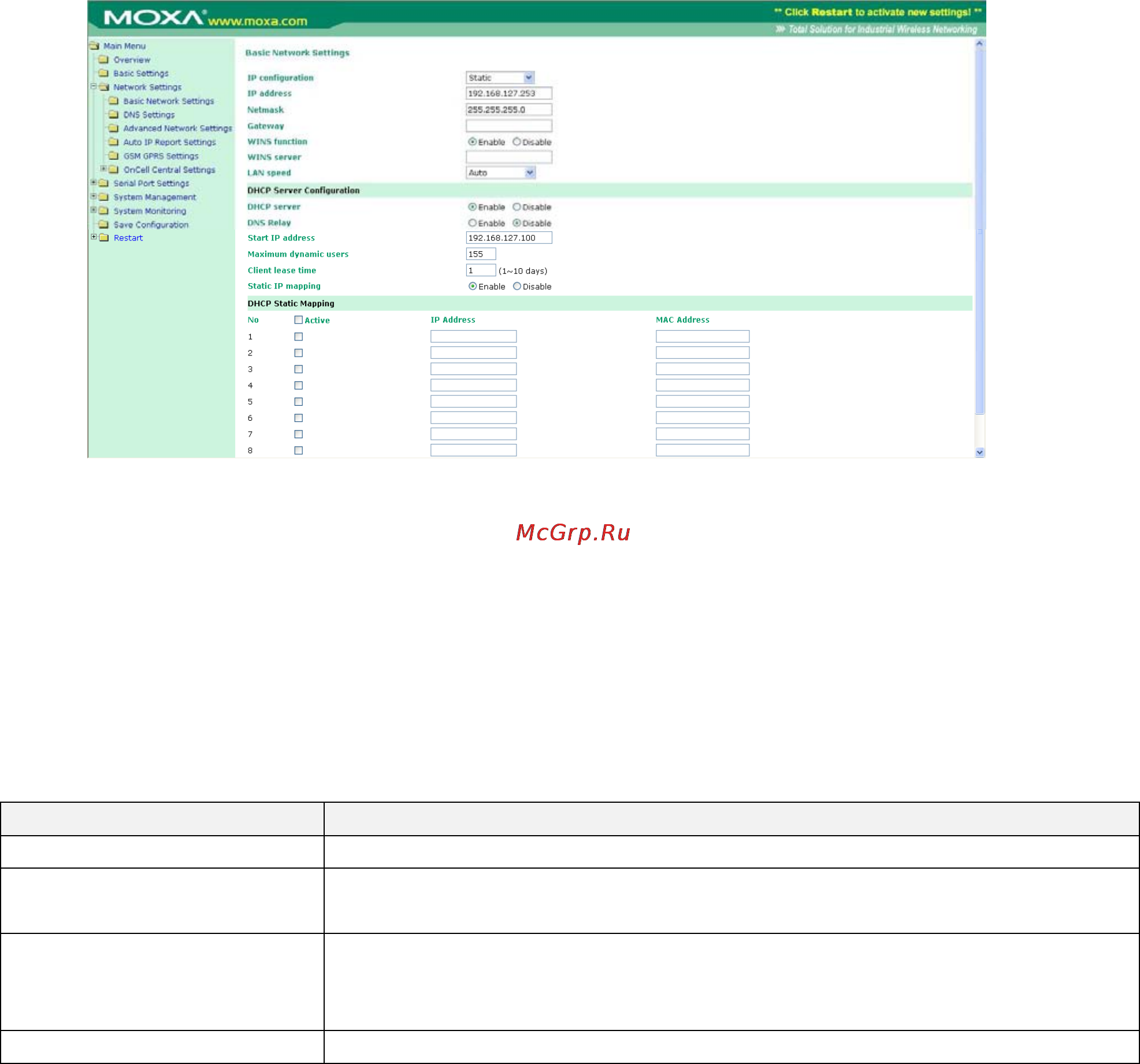The image size is (1140, 1064).
Task: Click the GSM GPRS Settings folder icon
Action: click(114, 156)
